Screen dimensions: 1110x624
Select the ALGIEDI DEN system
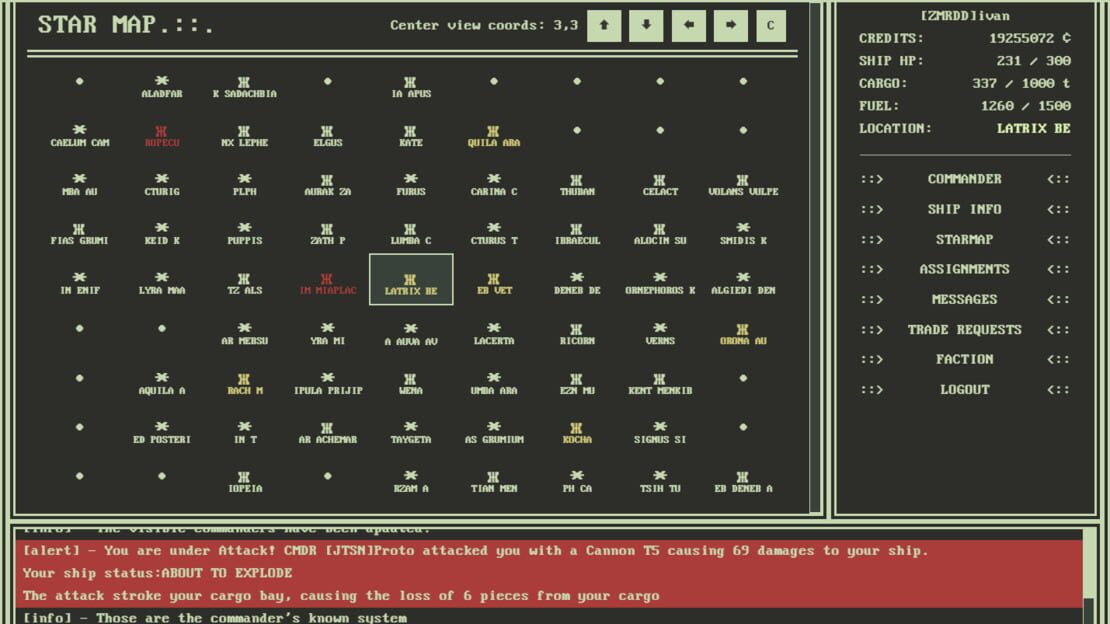(743, 283)
